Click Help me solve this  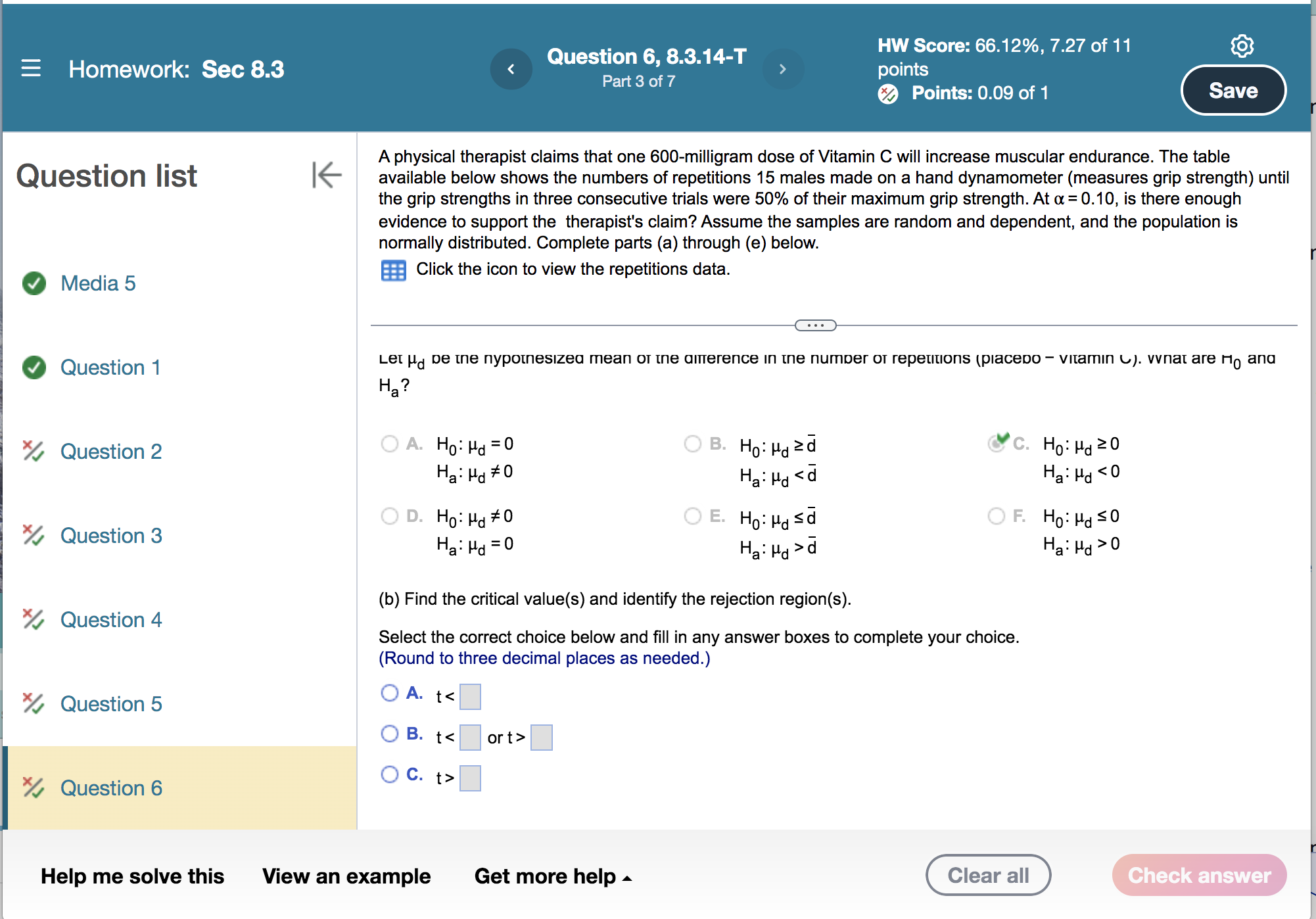point(132,876)
